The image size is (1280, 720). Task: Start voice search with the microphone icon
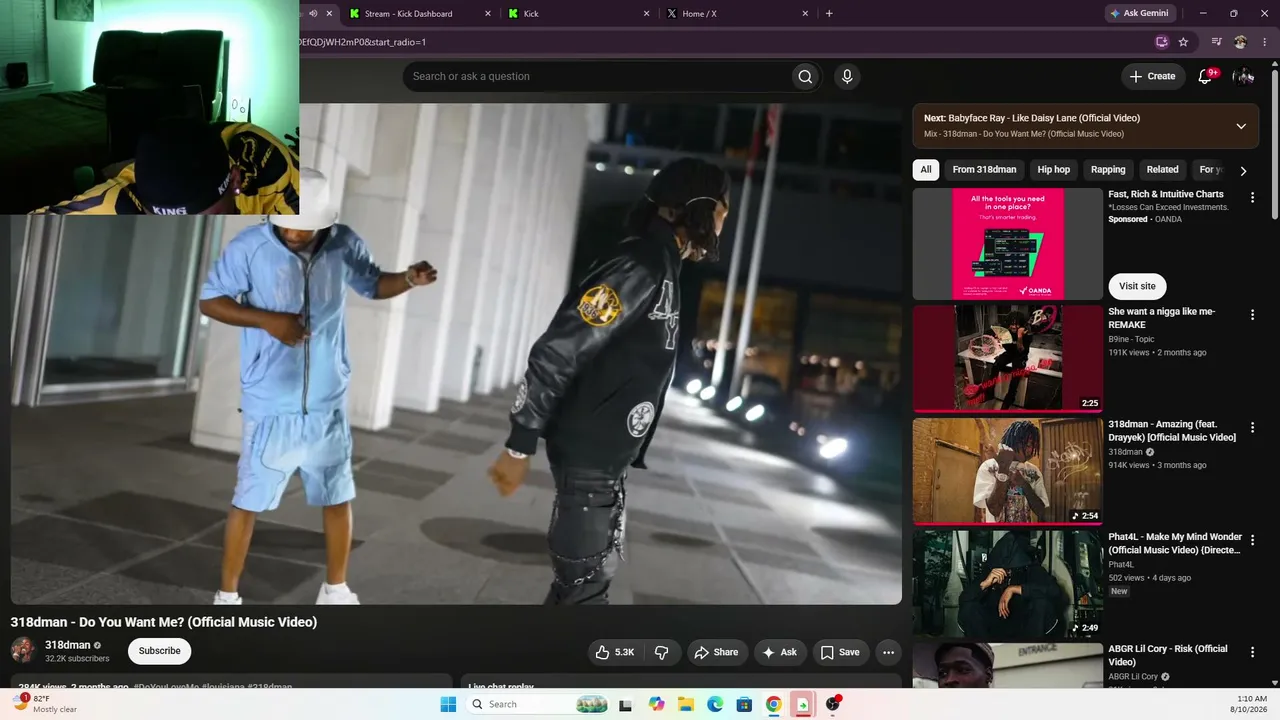(x=847, y=76)
